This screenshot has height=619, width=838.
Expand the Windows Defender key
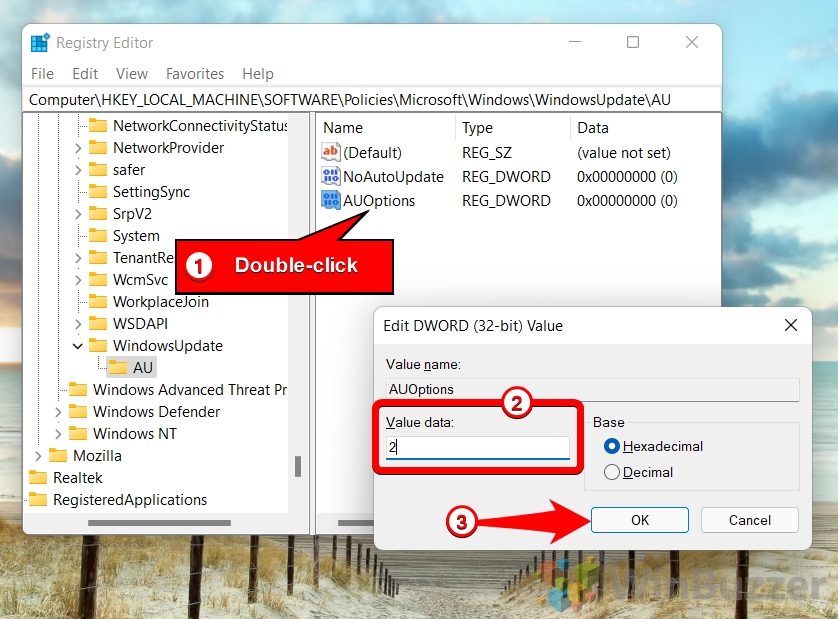pos(58,412)
